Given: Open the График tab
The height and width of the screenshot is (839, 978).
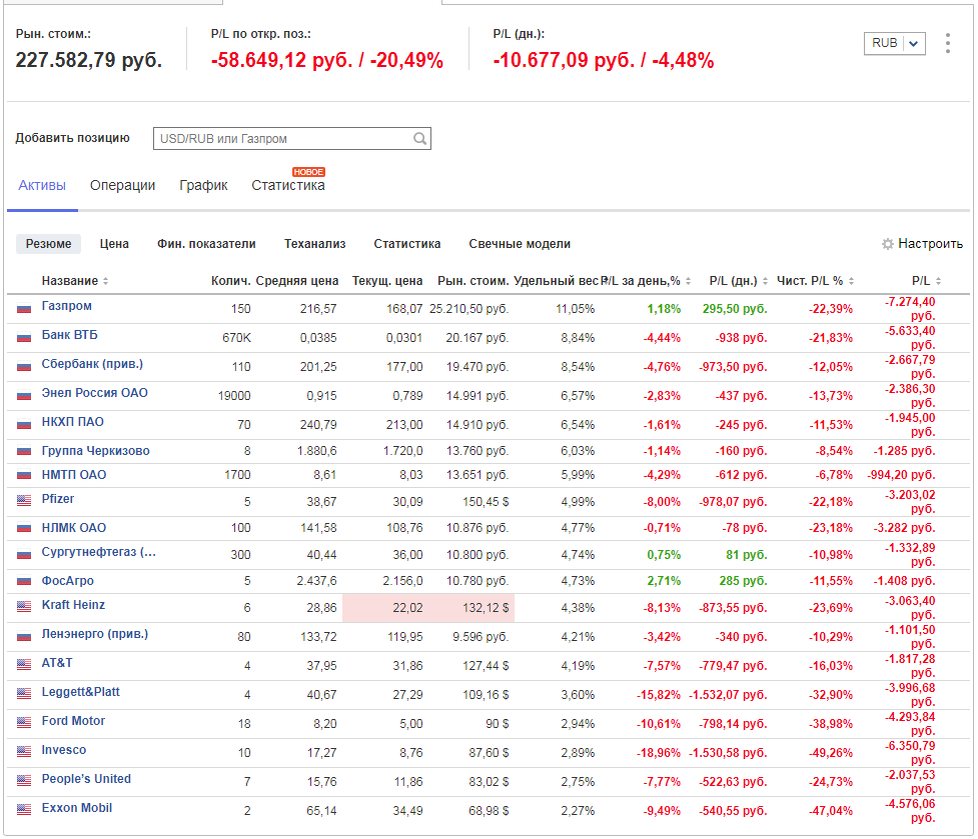Looking at the screenshot, I should coord(203,185).
